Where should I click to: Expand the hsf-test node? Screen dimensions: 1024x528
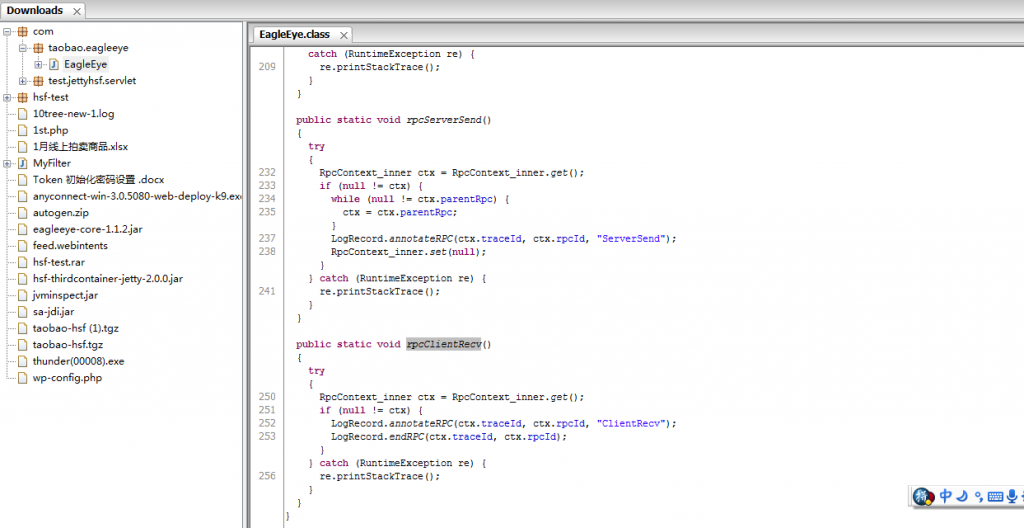[x=7, y=97]
